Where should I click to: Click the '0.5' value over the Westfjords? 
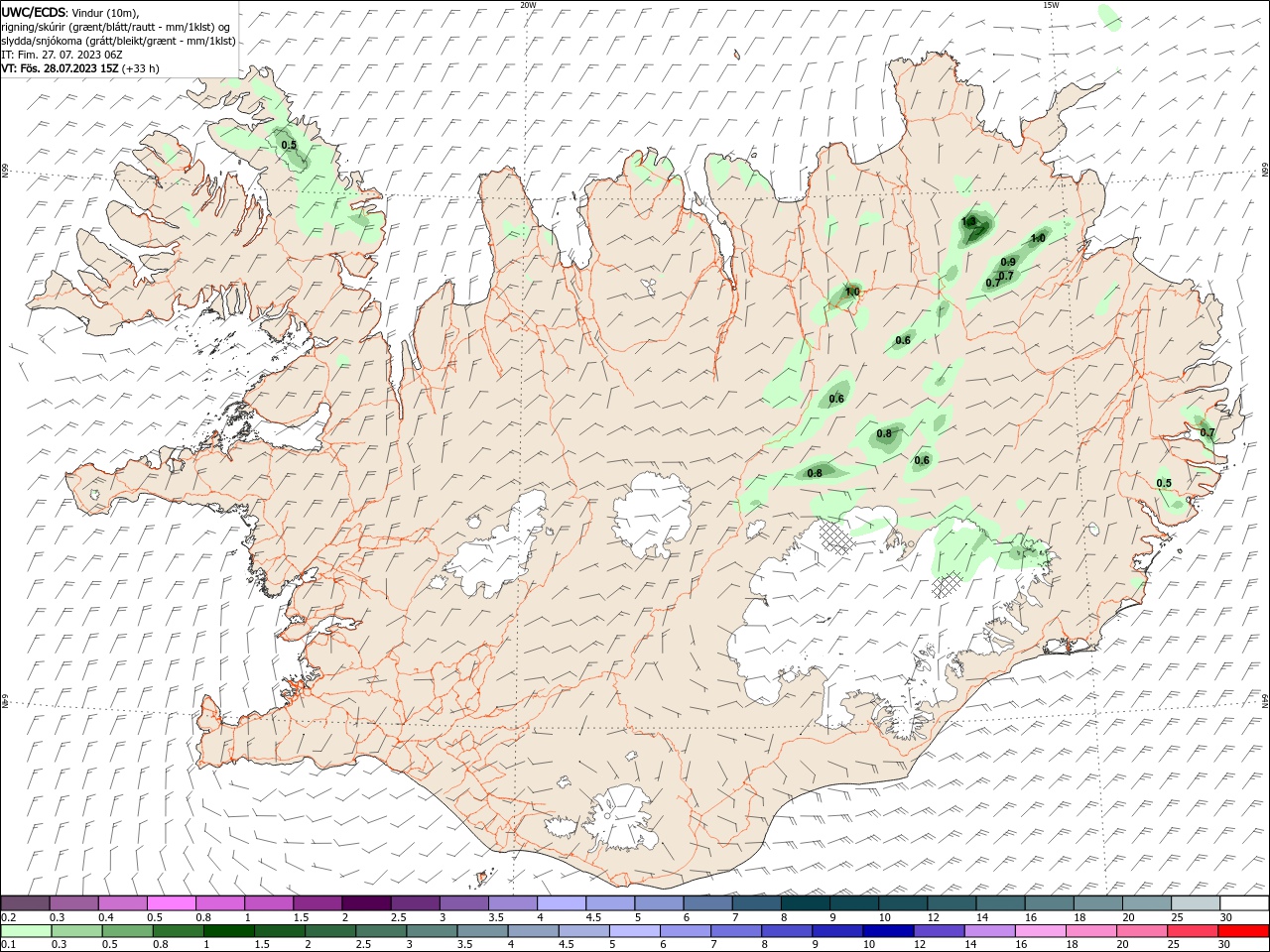tap(289, 145)
